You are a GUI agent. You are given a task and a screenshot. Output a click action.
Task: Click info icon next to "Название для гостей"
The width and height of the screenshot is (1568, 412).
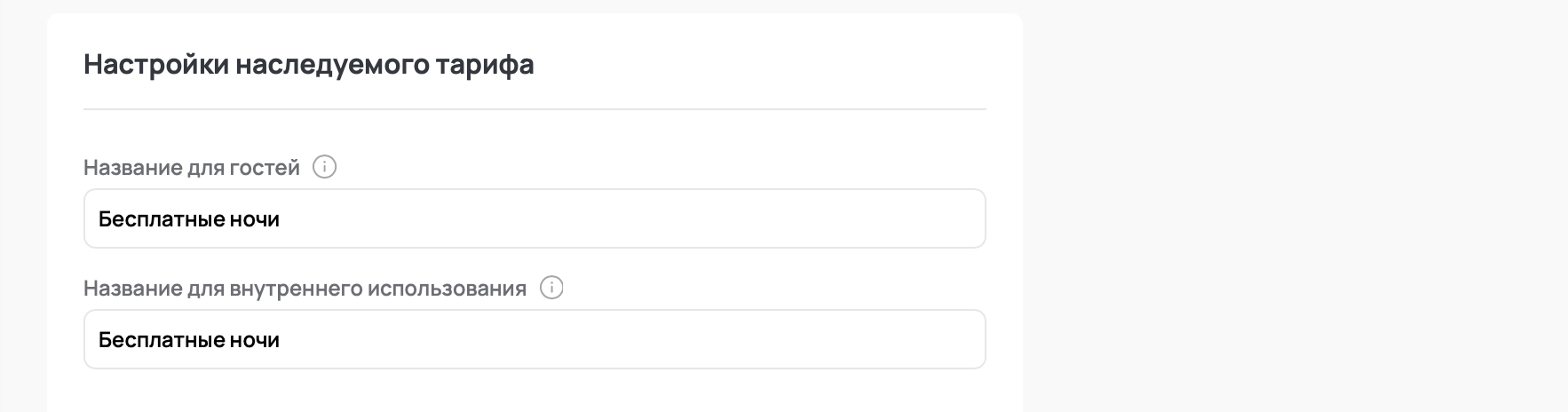[x=325, y=167]
